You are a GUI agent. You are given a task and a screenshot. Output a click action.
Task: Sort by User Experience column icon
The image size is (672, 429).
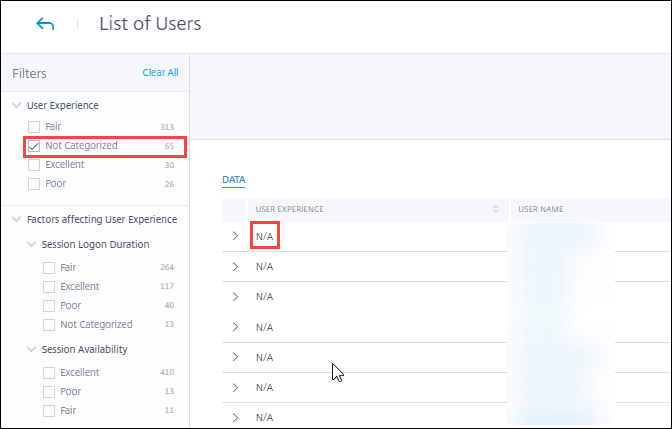pos(496,209)
